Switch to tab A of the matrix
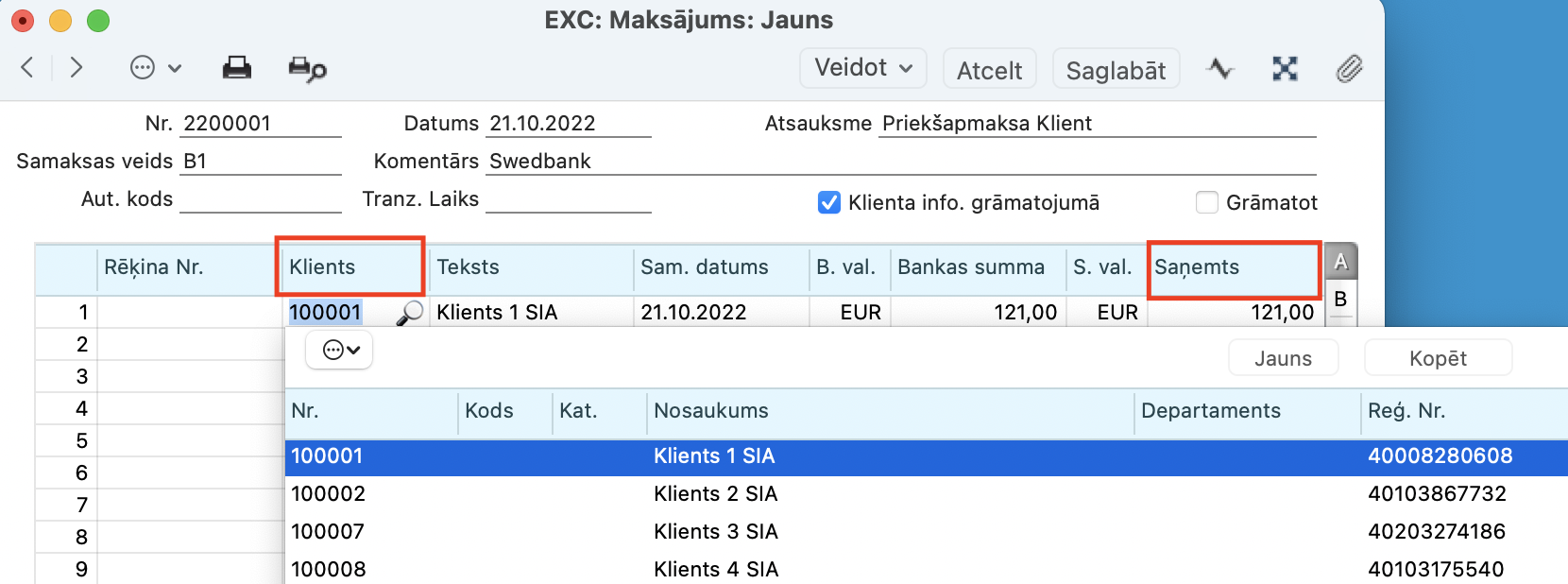 tap(1340, 262)
